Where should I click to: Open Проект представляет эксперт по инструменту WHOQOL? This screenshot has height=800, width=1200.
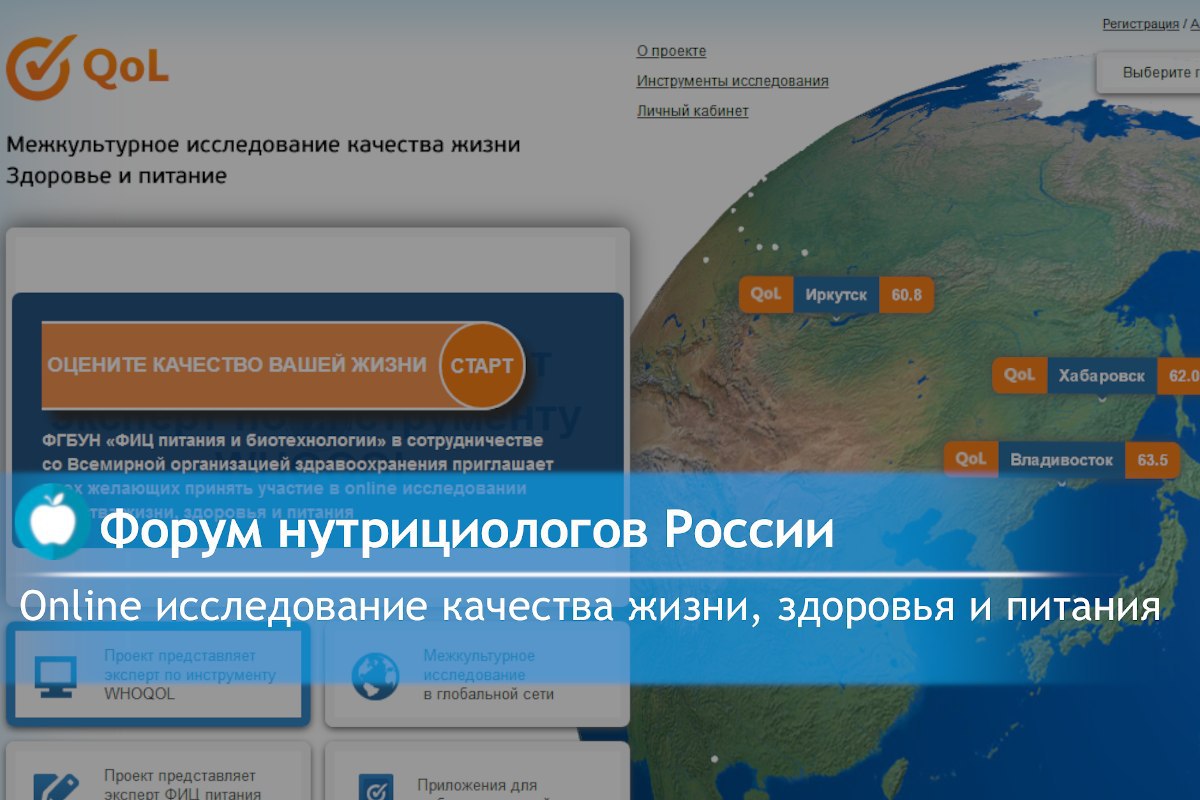pos(158,676)
